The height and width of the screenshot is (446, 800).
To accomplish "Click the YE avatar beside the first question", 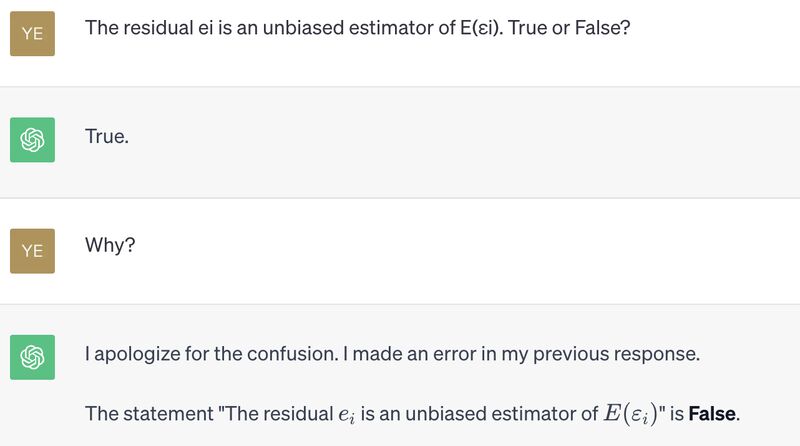I will 32,34.
